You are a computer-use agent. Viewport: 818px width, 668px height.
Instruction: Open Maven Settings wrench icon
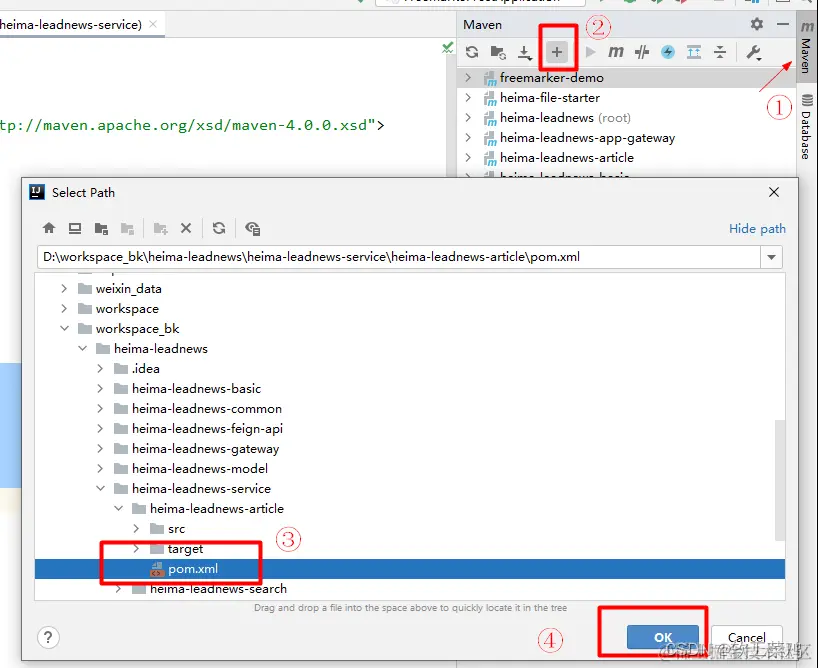754,52
